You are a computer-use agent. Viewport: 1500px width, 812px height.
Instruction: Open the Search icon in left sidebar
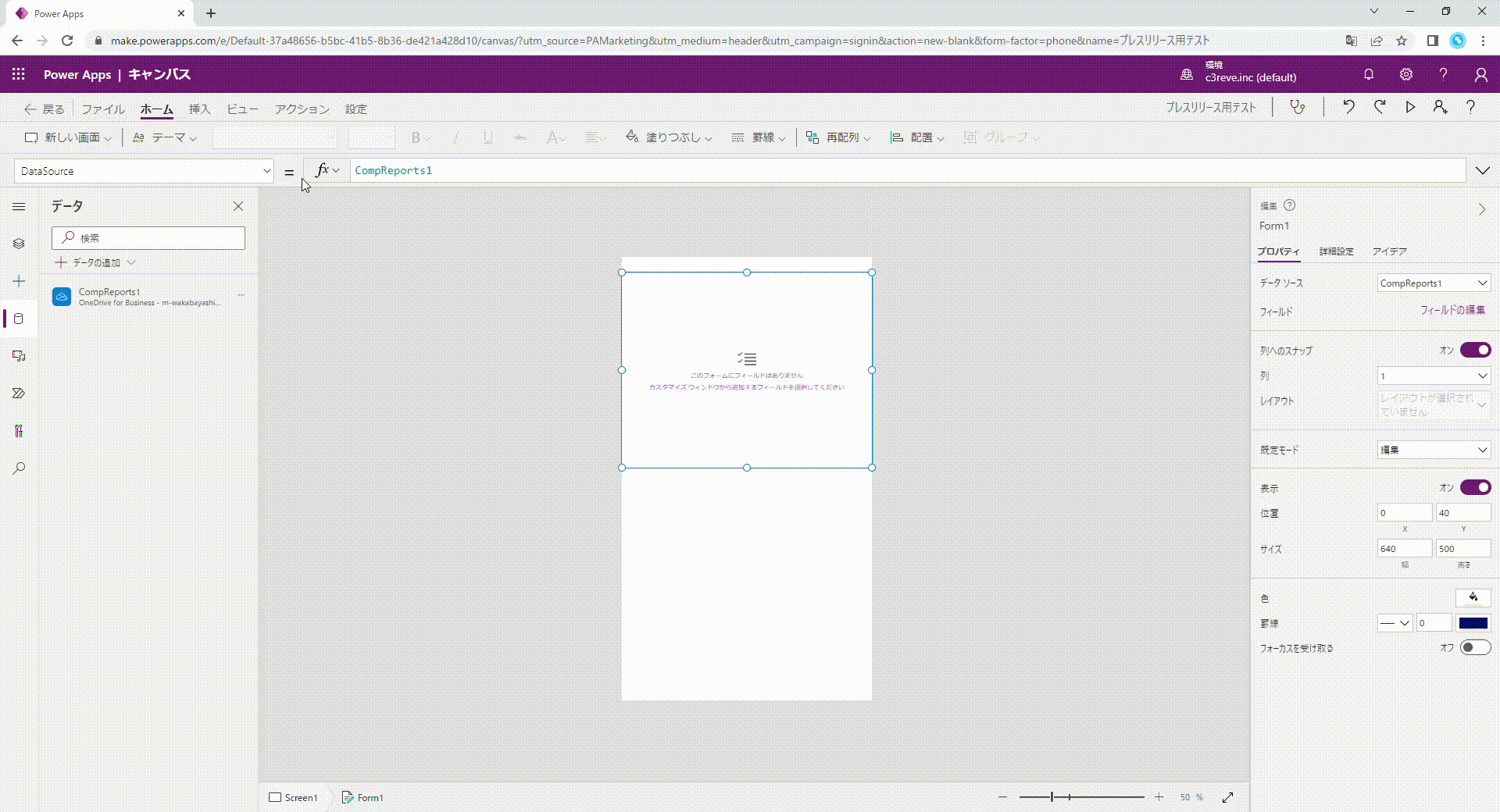coord(19,468)
